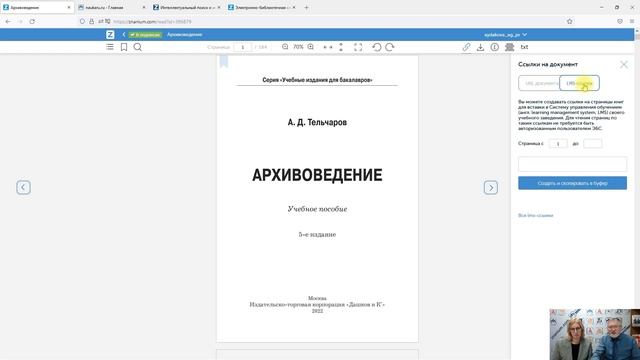Click the Znanium Z logo
The image size is (640, 360).
(x=110, y=35)
